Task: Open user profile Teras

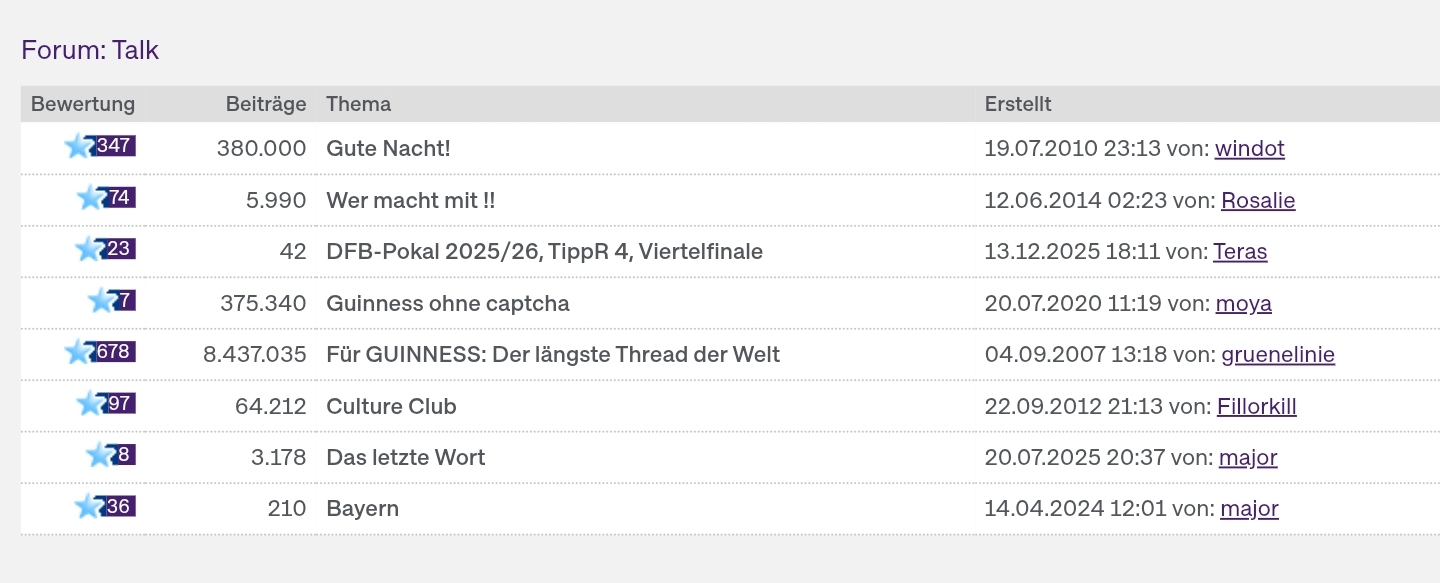Action: 1240,252
